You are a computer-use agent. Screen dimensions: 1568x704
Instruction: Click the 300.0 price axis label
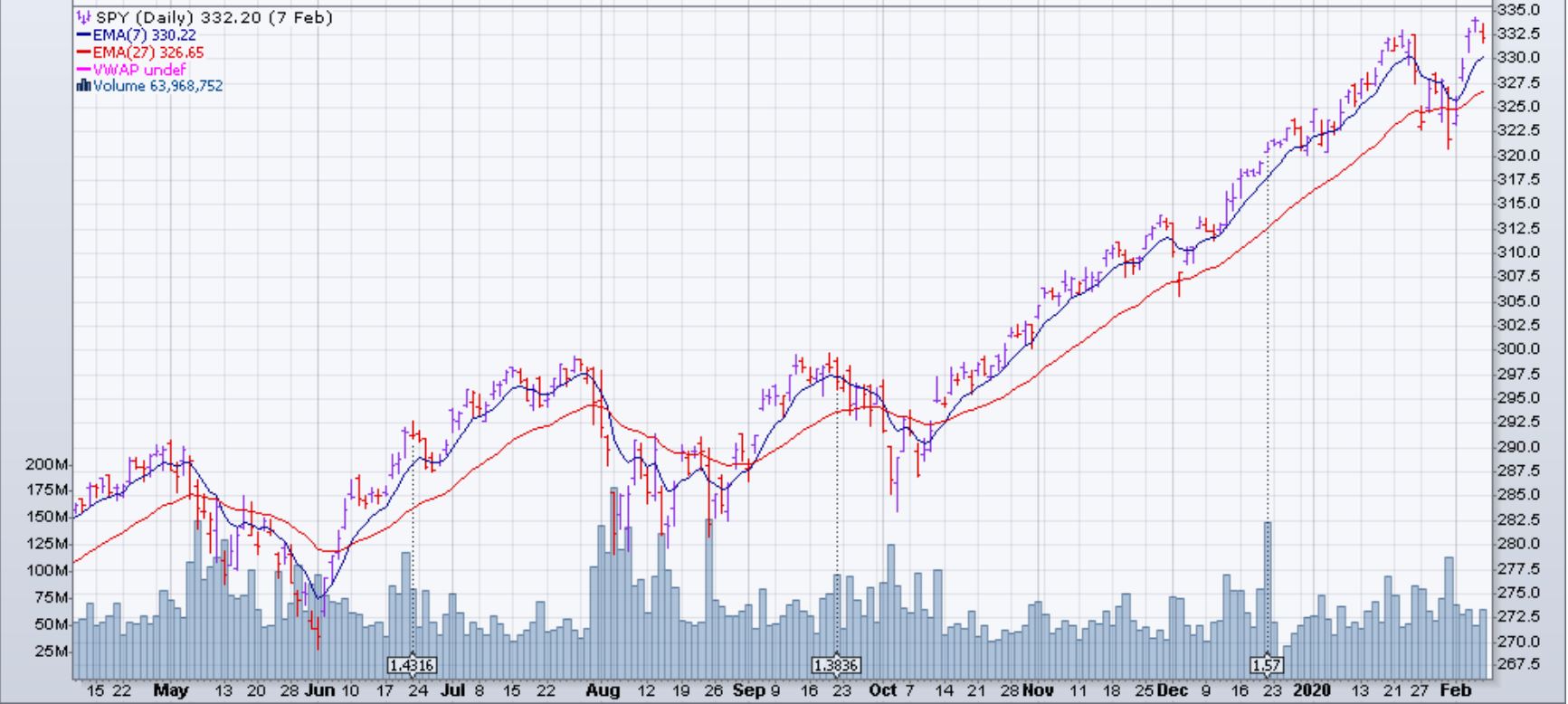1518,349
